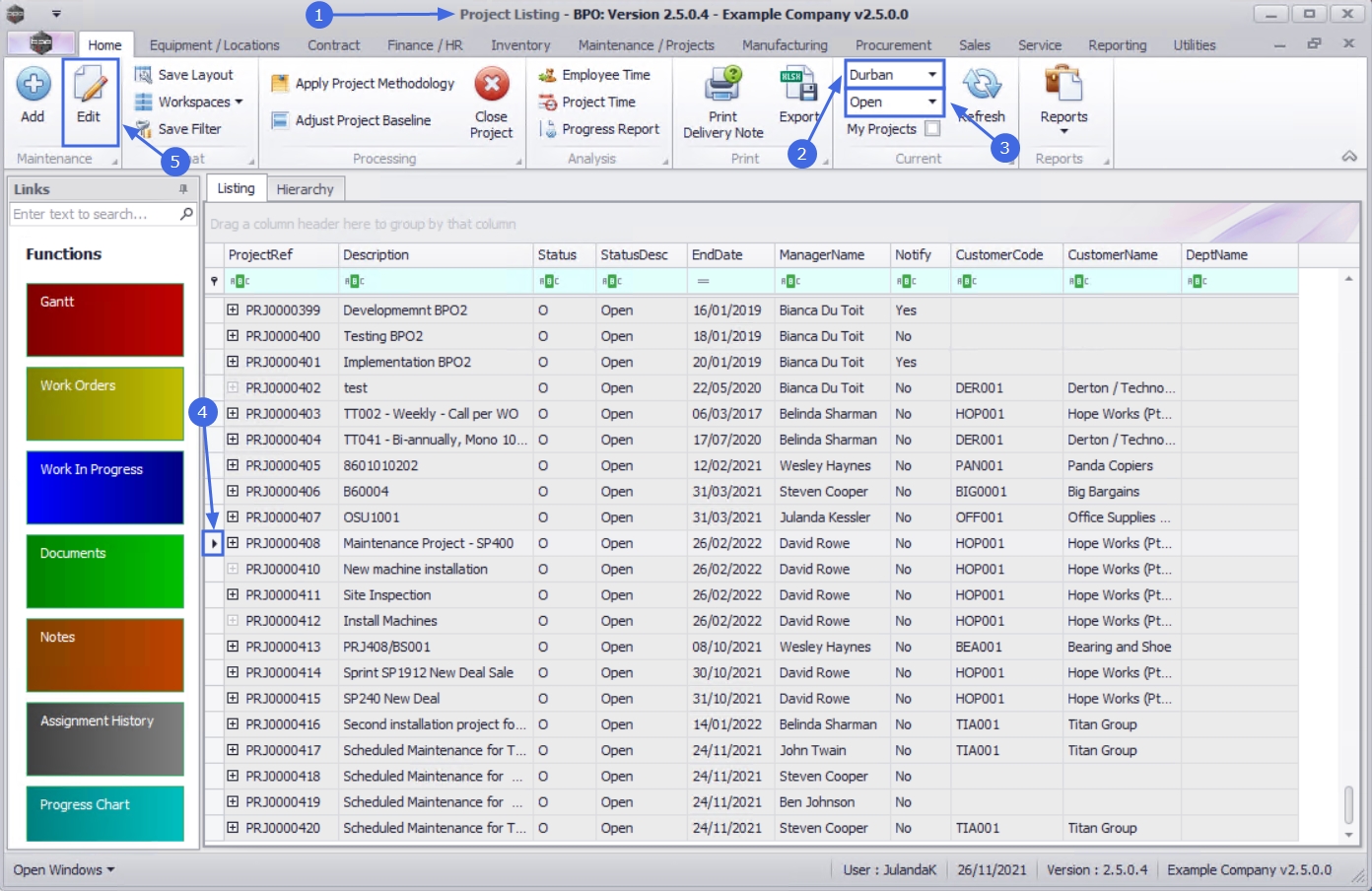Go to Maintenance / Projects tab
The height and width of the screenshot is (891, 1372).
point(647,45)
